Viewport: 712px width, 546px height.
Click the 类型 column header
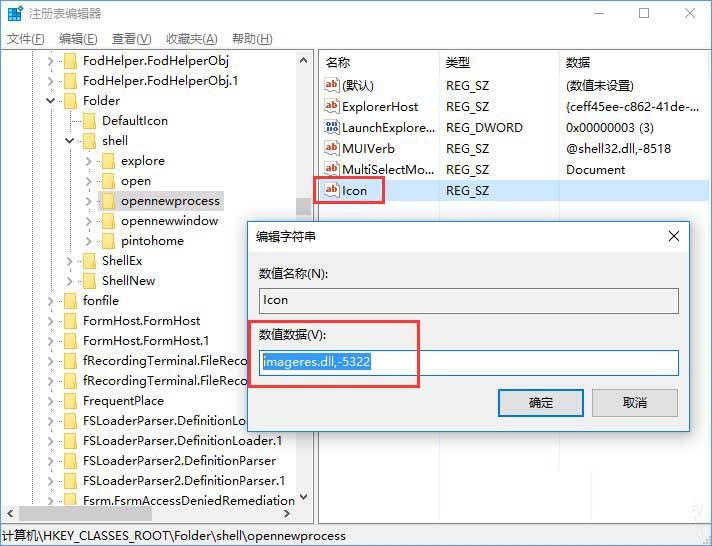457,62
